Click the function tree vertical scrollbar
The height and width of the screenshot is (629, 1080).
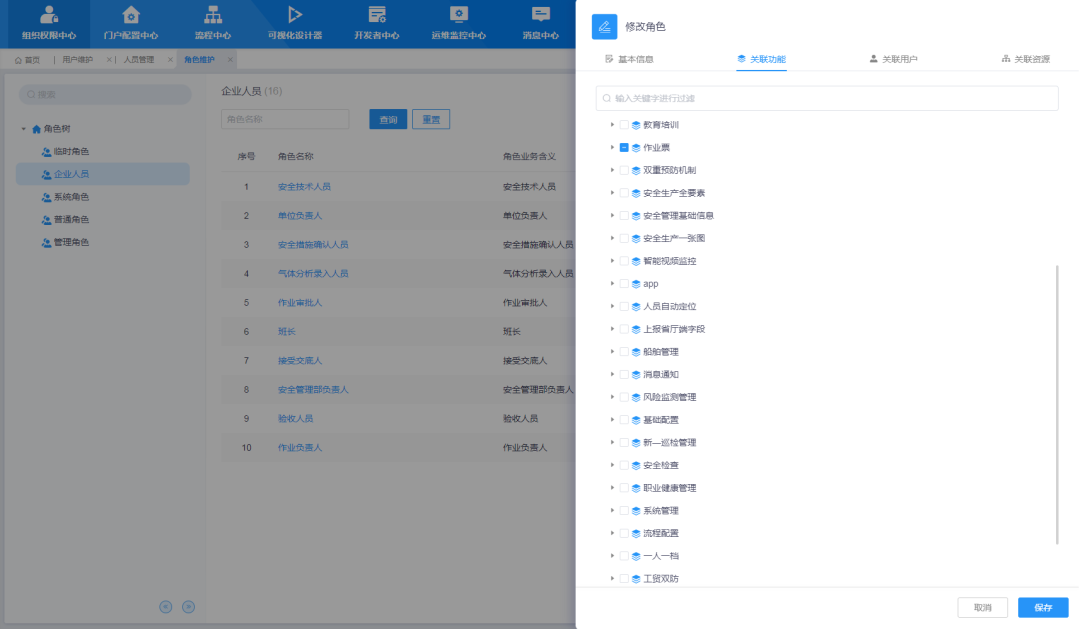coord(1057,405)
